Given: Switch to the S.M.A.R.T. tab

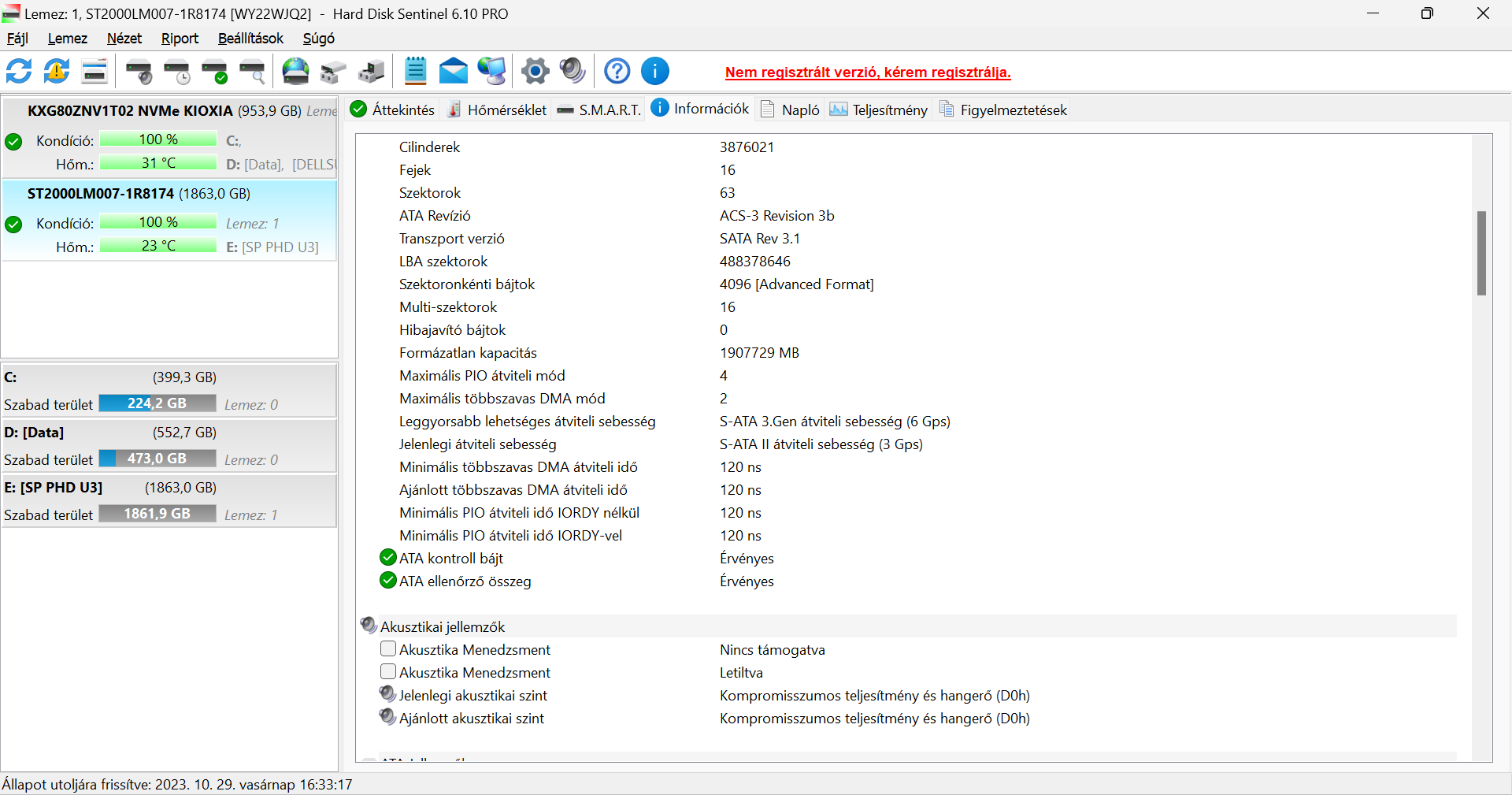Looking at the screenshot, I should [x=598, y=110].
